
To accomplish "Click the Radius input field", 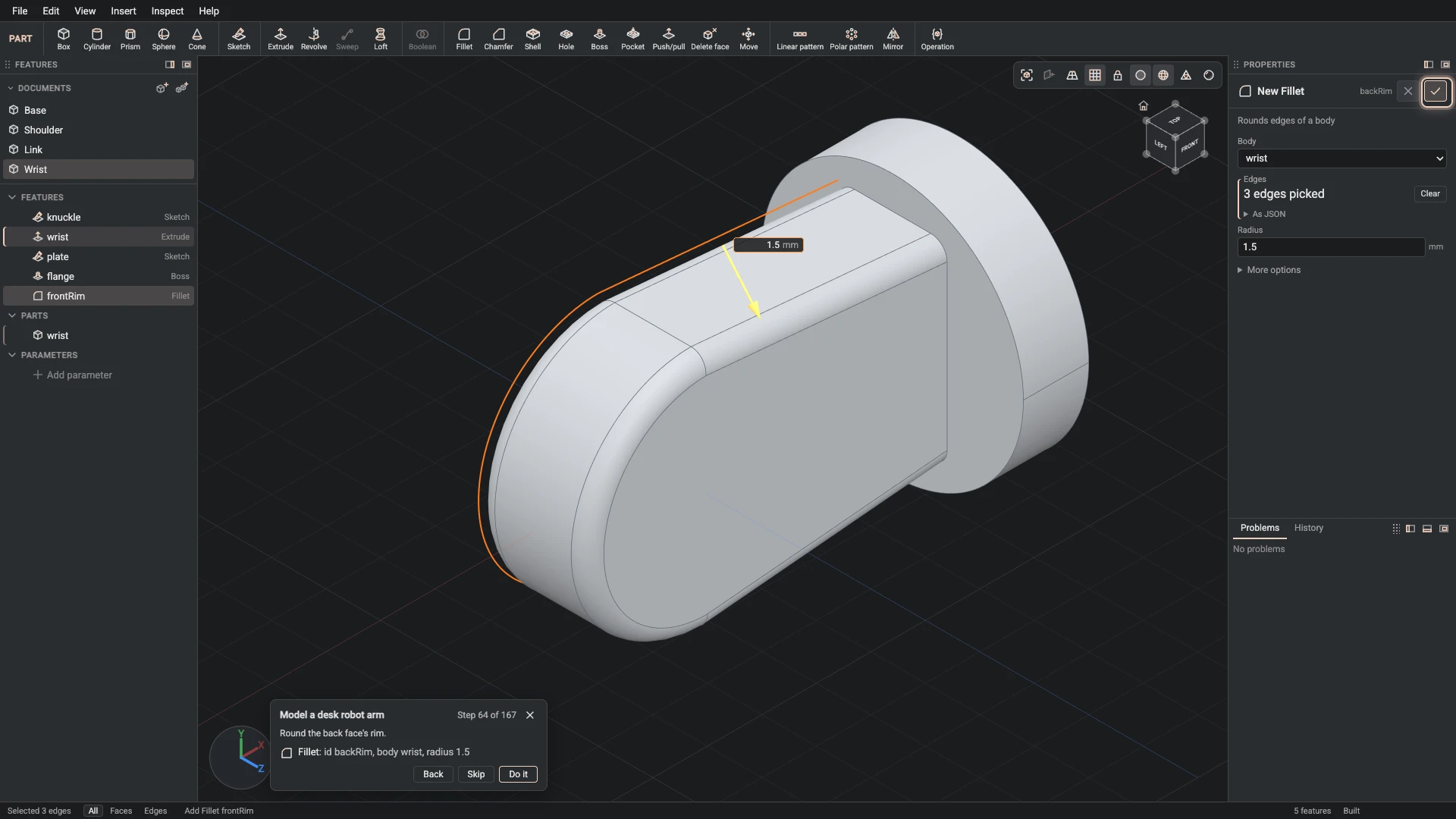I will pos(1331,247).
